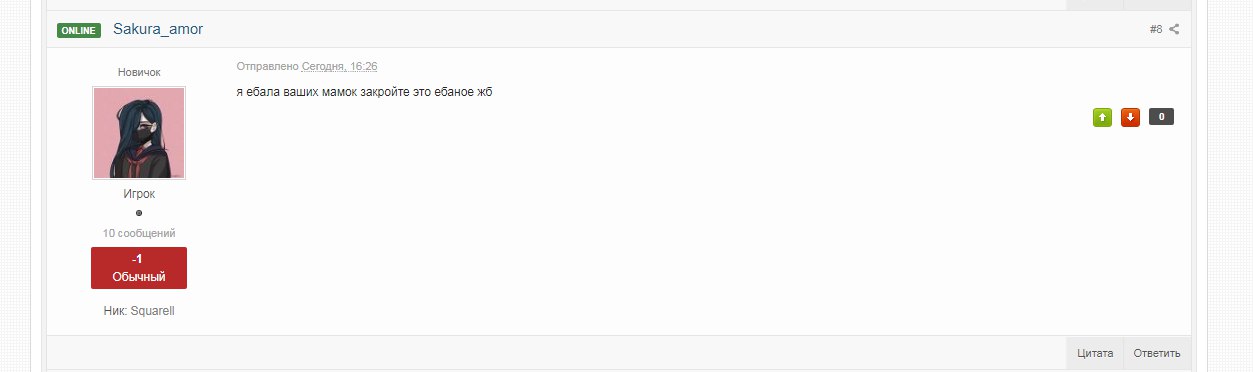The height and width of the screenshot is (372, 1253).
Task: Click the word Обычный in the reputation box
Action: [x=139, y=277]
